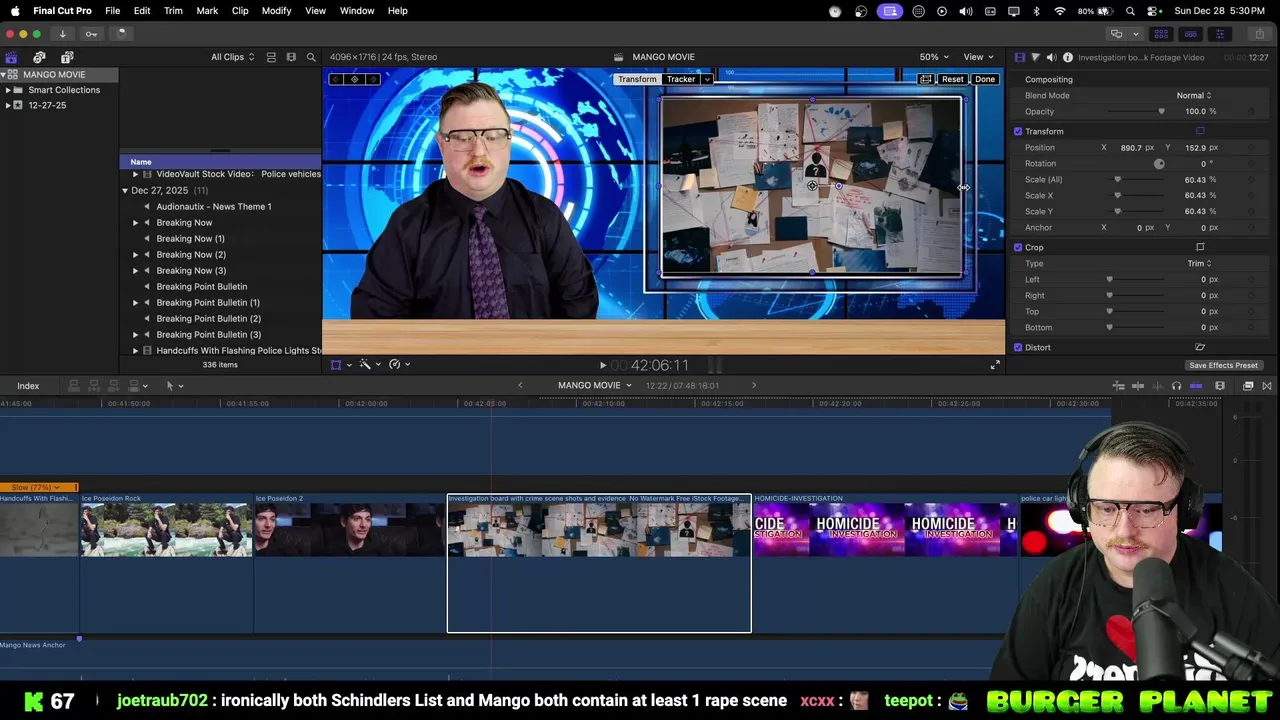
Task: Show the Effects browser icon
Action: [x=1248, y=385]
